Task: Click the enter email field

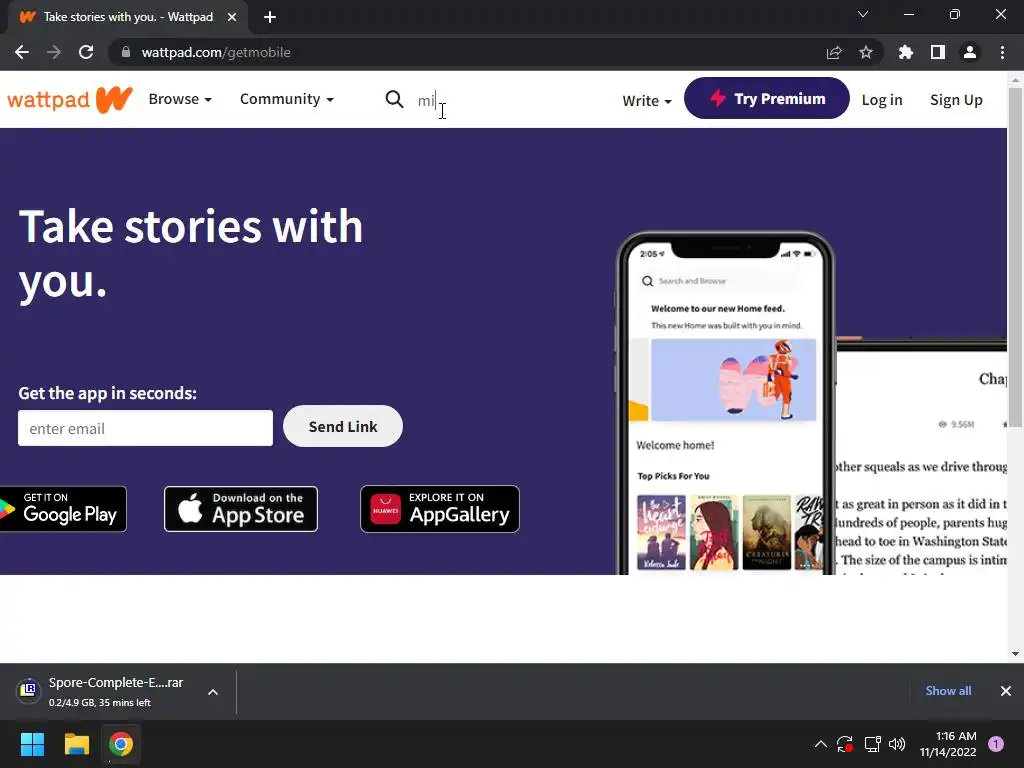Action: (x=146, y=428)
